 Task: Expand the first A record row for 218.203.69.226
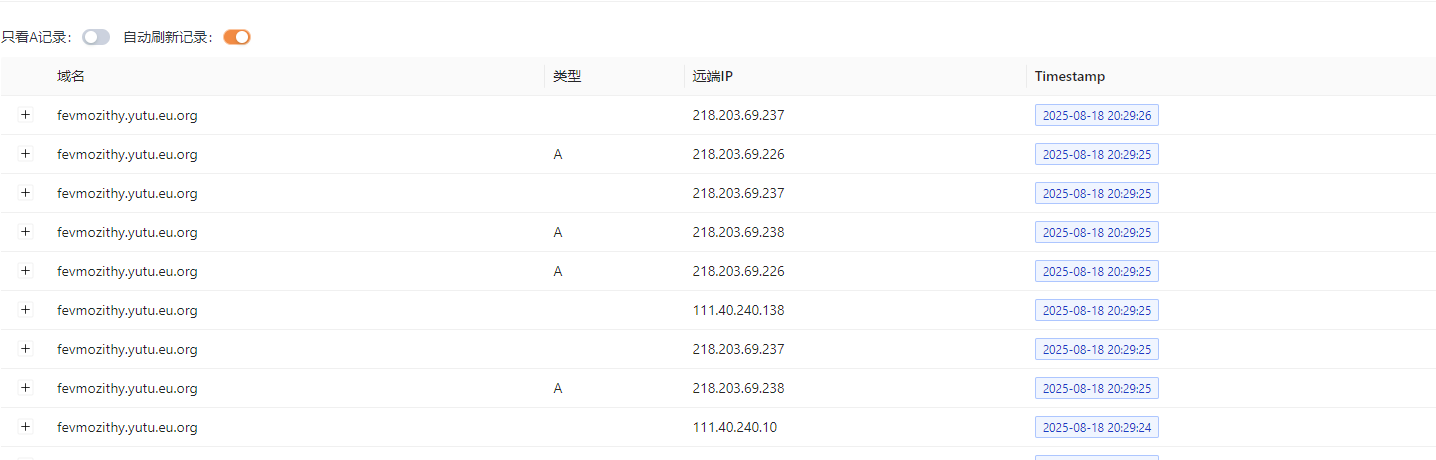[x=25, y=154]
